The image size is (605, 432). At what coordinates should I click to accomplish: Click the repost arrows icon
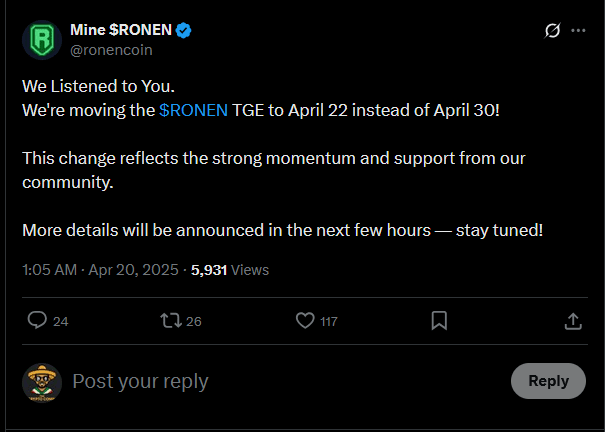pos(170,321)
